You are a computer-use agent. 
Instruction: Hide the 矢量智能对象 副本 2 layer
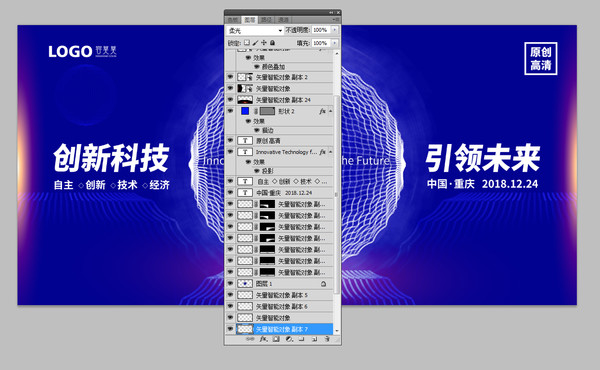pos(230,77)
